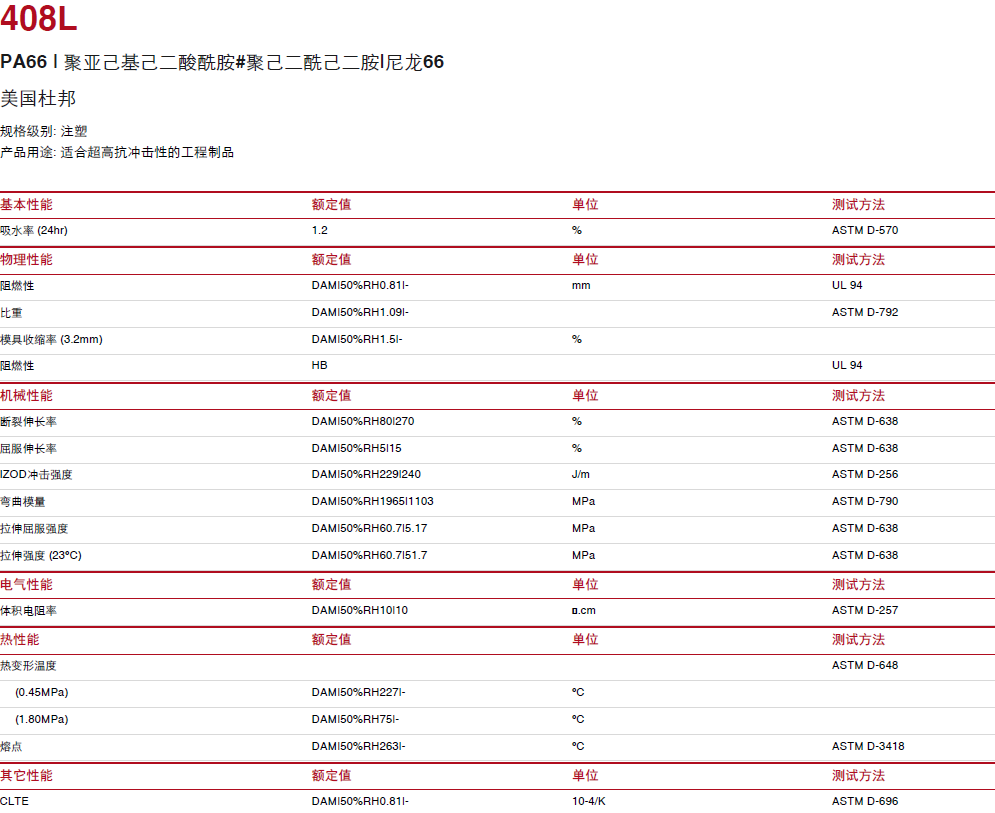
Task: Click the 电气性能 section header
Action: coord(26,585)
